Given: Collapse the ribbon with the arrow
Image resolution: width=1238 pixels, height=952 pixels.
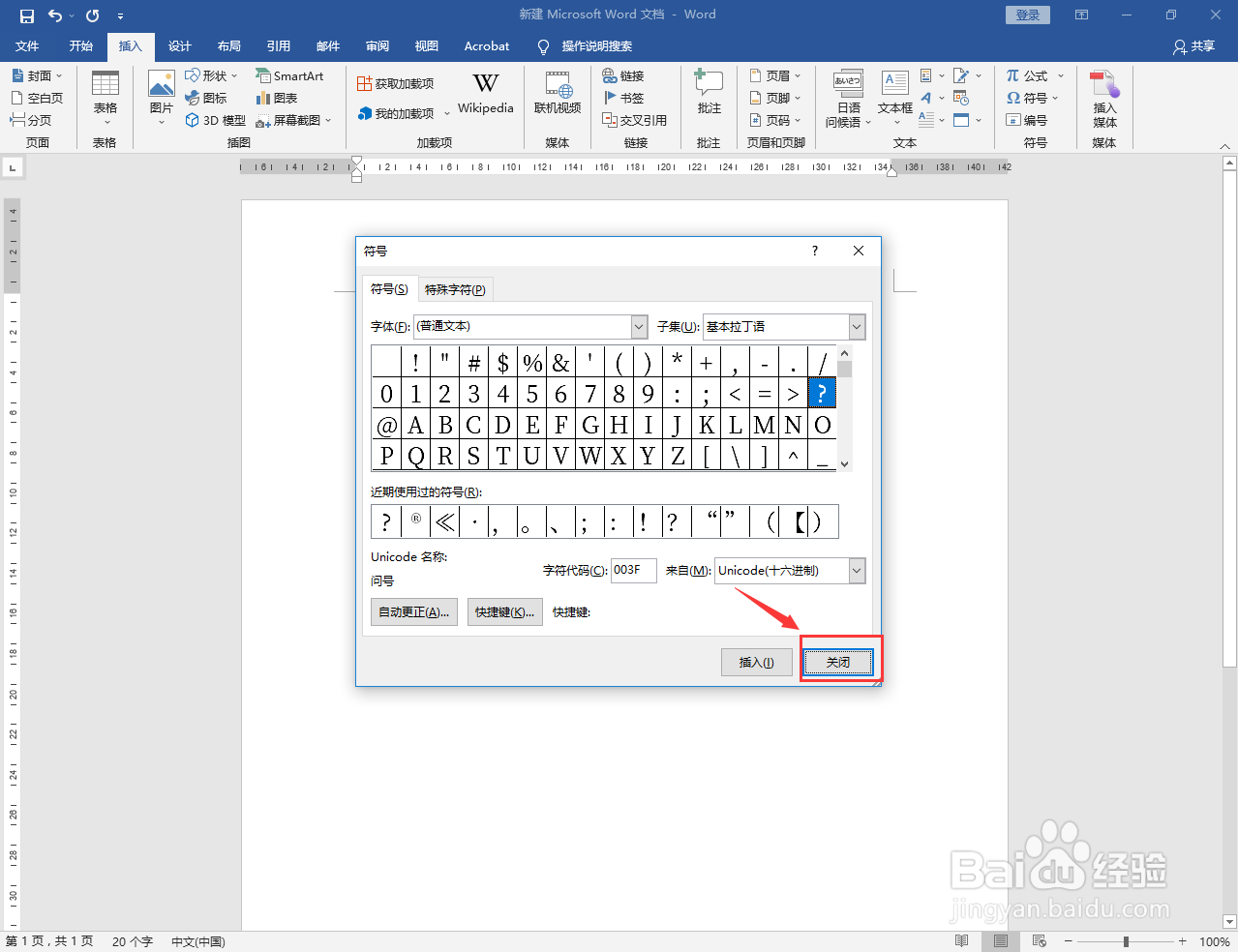Looking at the screenshot, I should click(1224, 146).
